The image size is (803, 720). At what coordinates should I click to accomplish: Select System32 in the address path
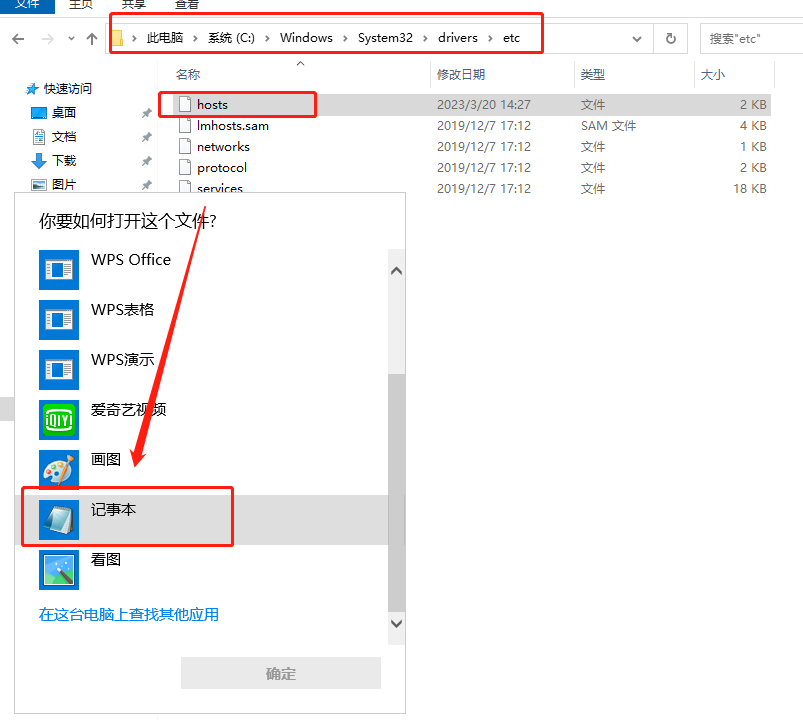(x=385, y=38)
